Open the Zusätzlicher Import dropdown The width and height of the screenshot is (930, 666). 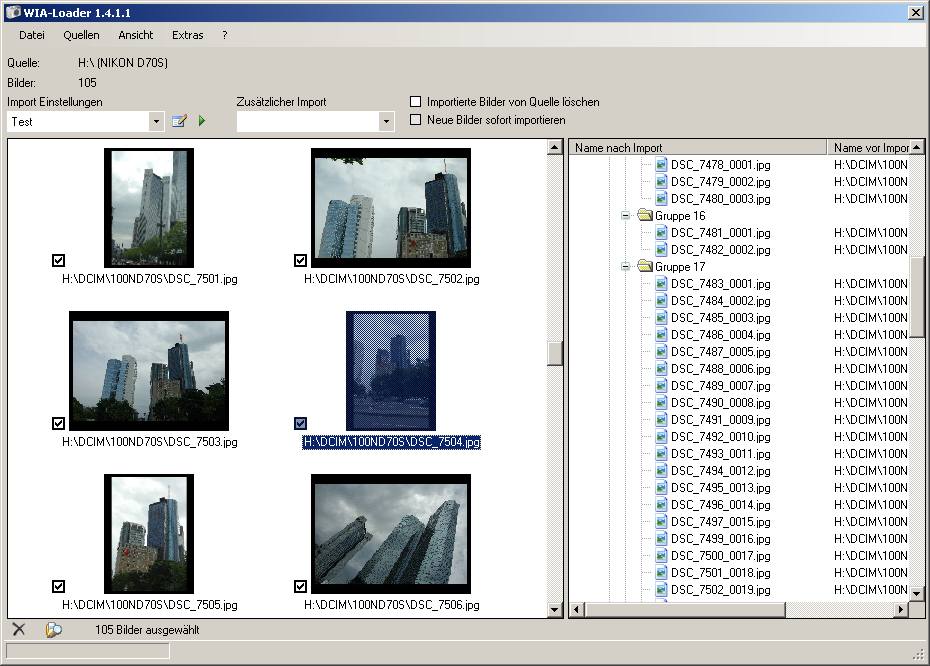coord(386,121)
